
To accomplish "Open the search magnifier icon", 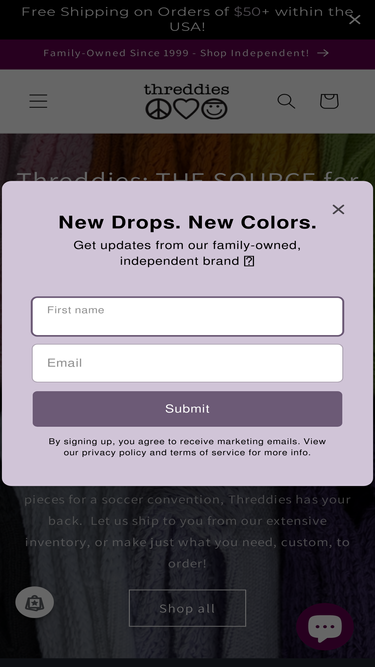I will (x=286, y=101).
